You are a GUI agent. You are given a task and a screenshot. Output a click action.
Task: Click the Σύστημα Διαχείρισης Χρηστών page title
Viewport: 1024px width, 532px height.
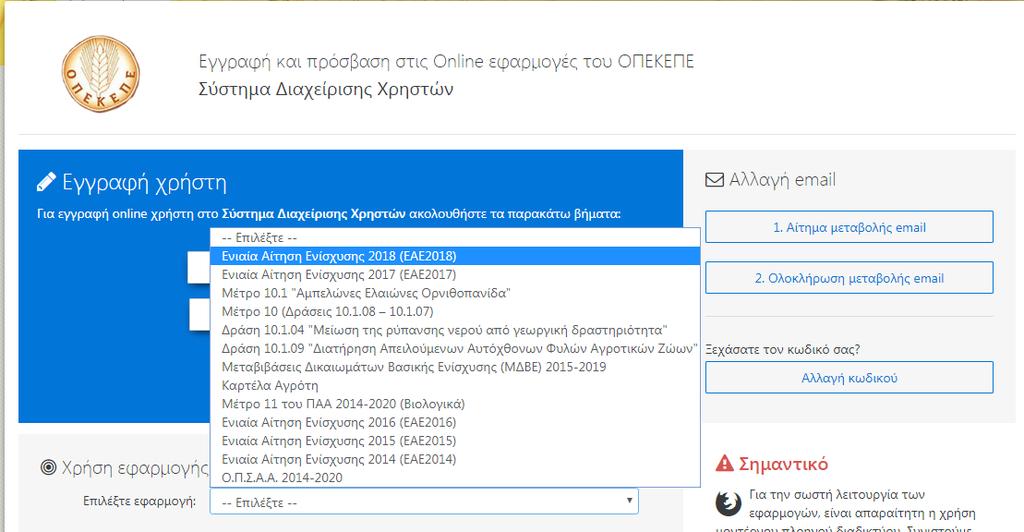tap(326, 89)
